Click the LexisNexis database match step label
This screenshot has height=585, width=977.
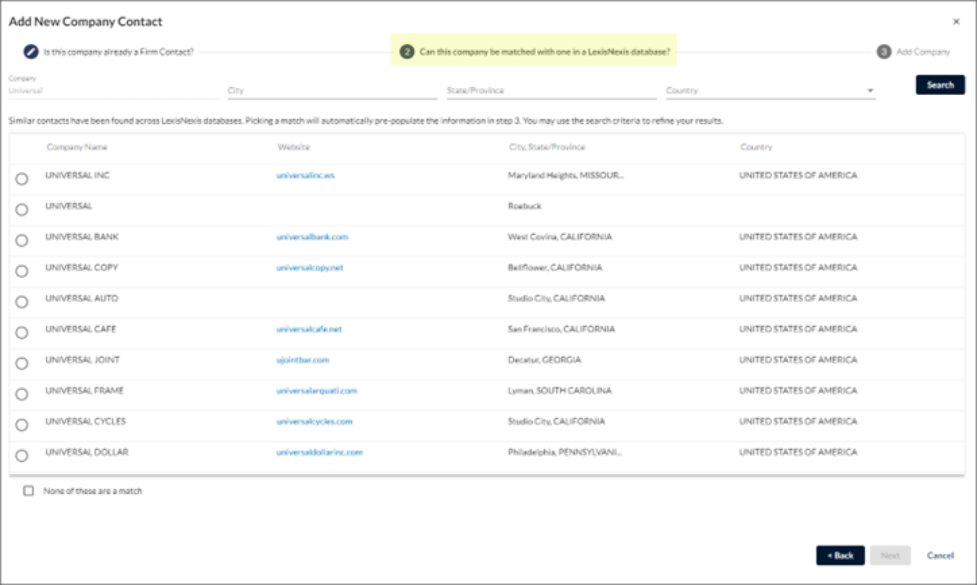click(x=545, y=52)
